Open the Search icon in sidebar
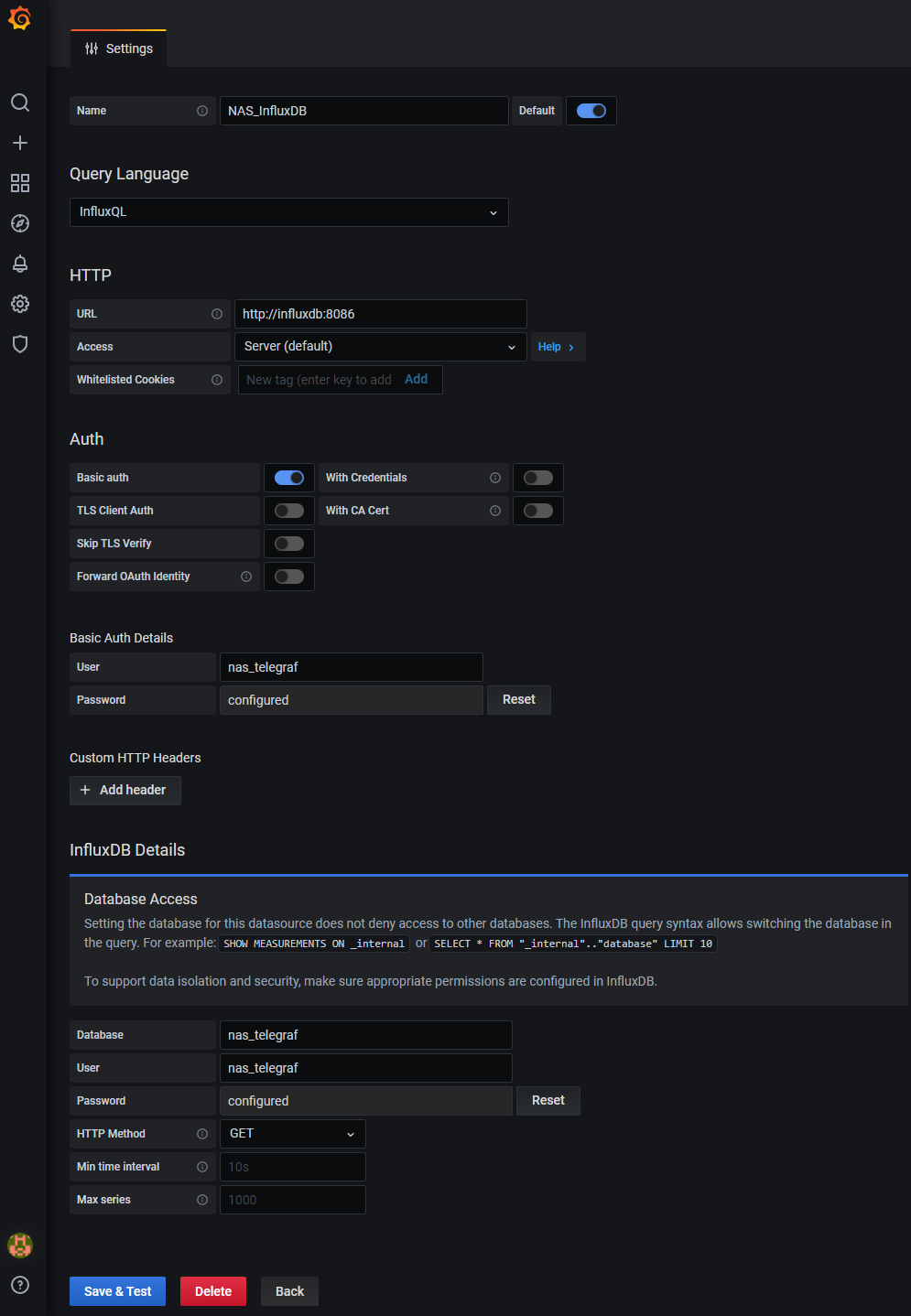Screen dimensions: 911x1316 (20, 102)
